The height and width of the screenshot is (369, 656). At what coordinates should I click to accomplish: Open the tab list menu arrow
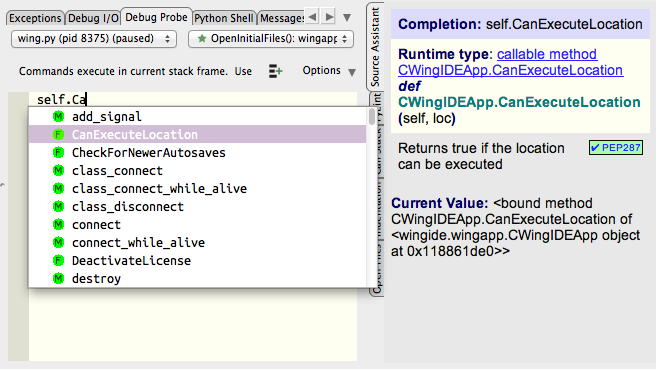pyautogui.click(x=347, y=18)
